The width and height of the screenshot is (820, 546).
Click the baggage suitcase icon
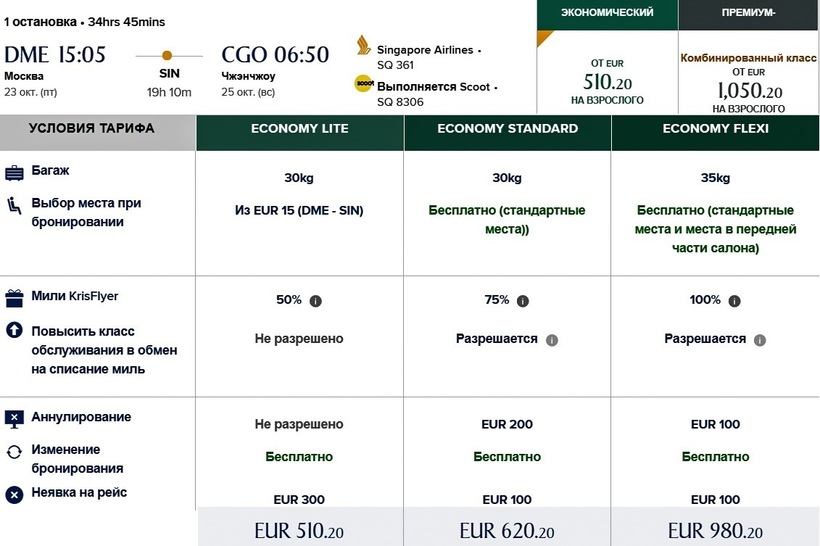(x=14, y=173)
